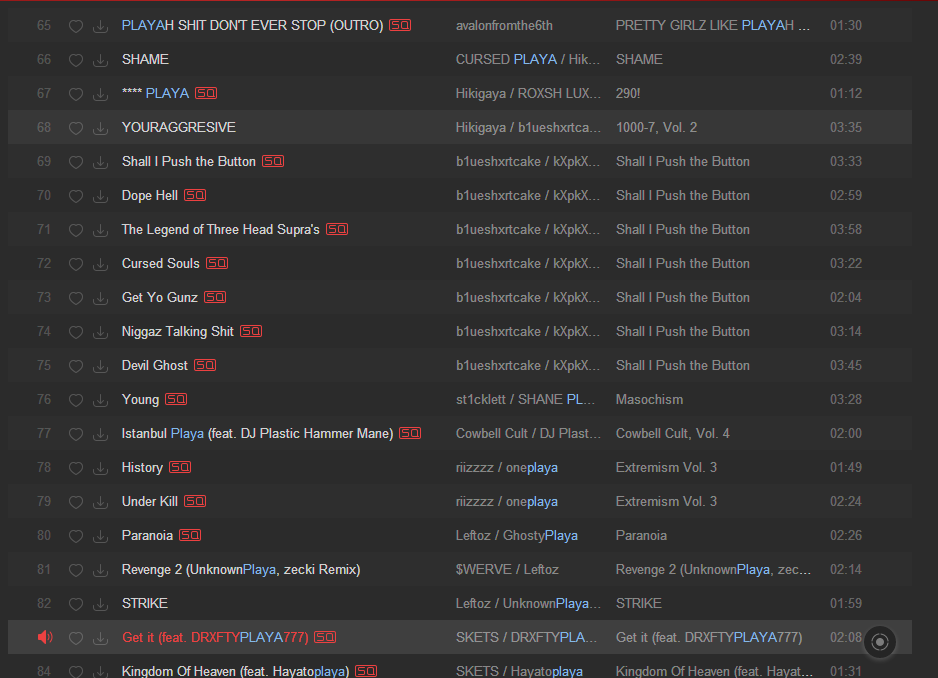Play the song Young
Image resolution: width=938 pixels, height=678 pixels.
tap(140, 400)
